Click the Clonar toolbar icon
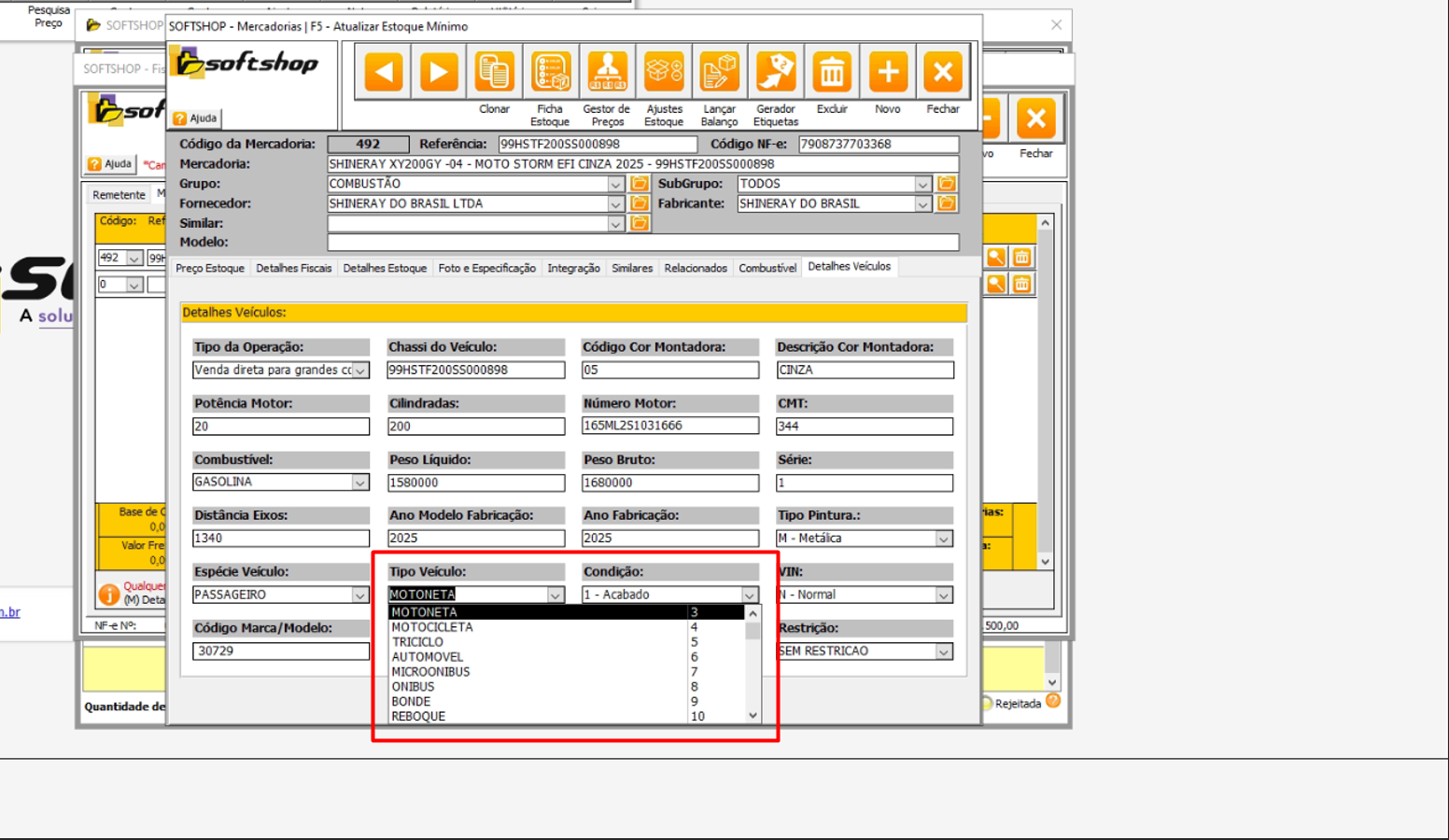The width and height of the screenshot is (1449, 840). pos(494,72)
